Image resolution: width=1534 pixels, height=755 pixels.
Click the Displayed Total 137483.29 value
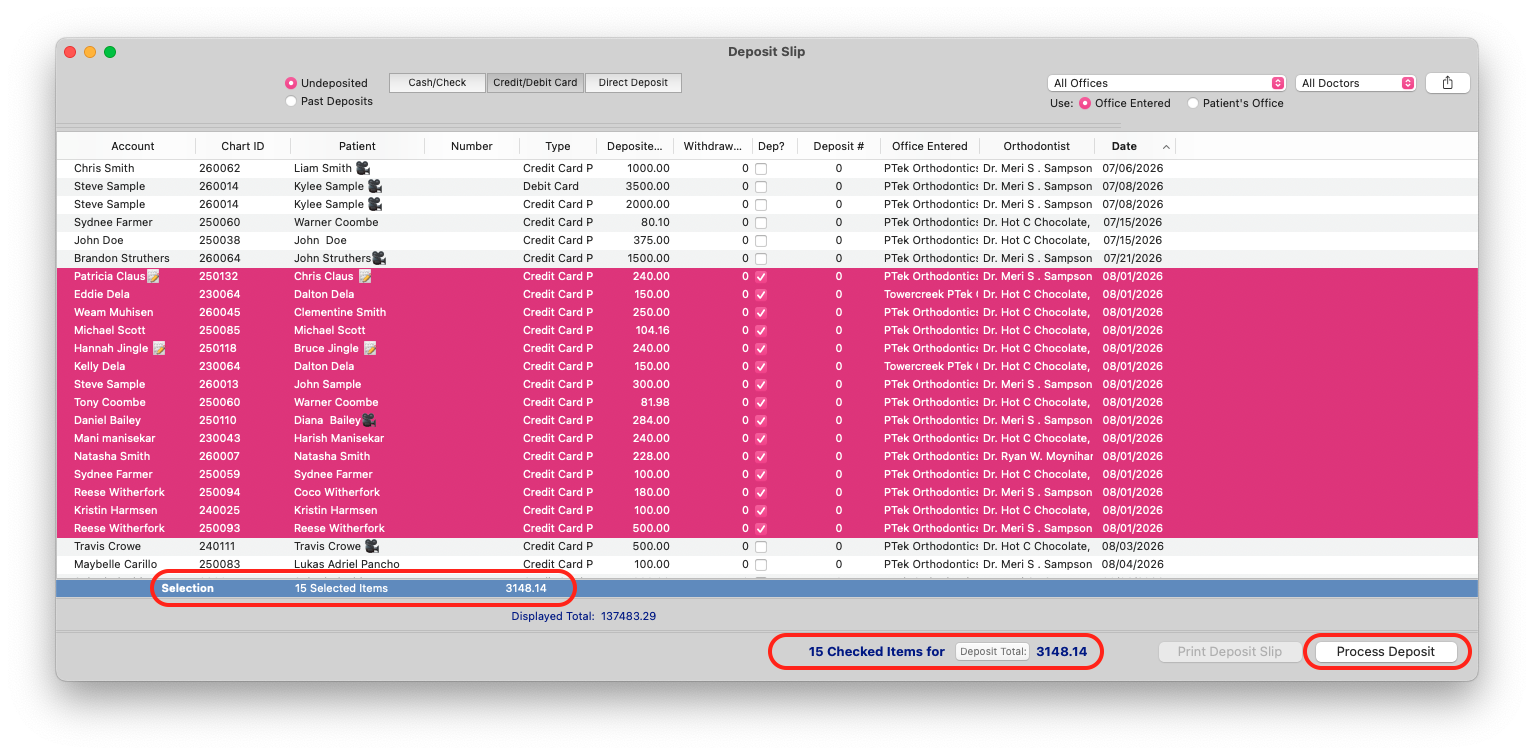628,616
